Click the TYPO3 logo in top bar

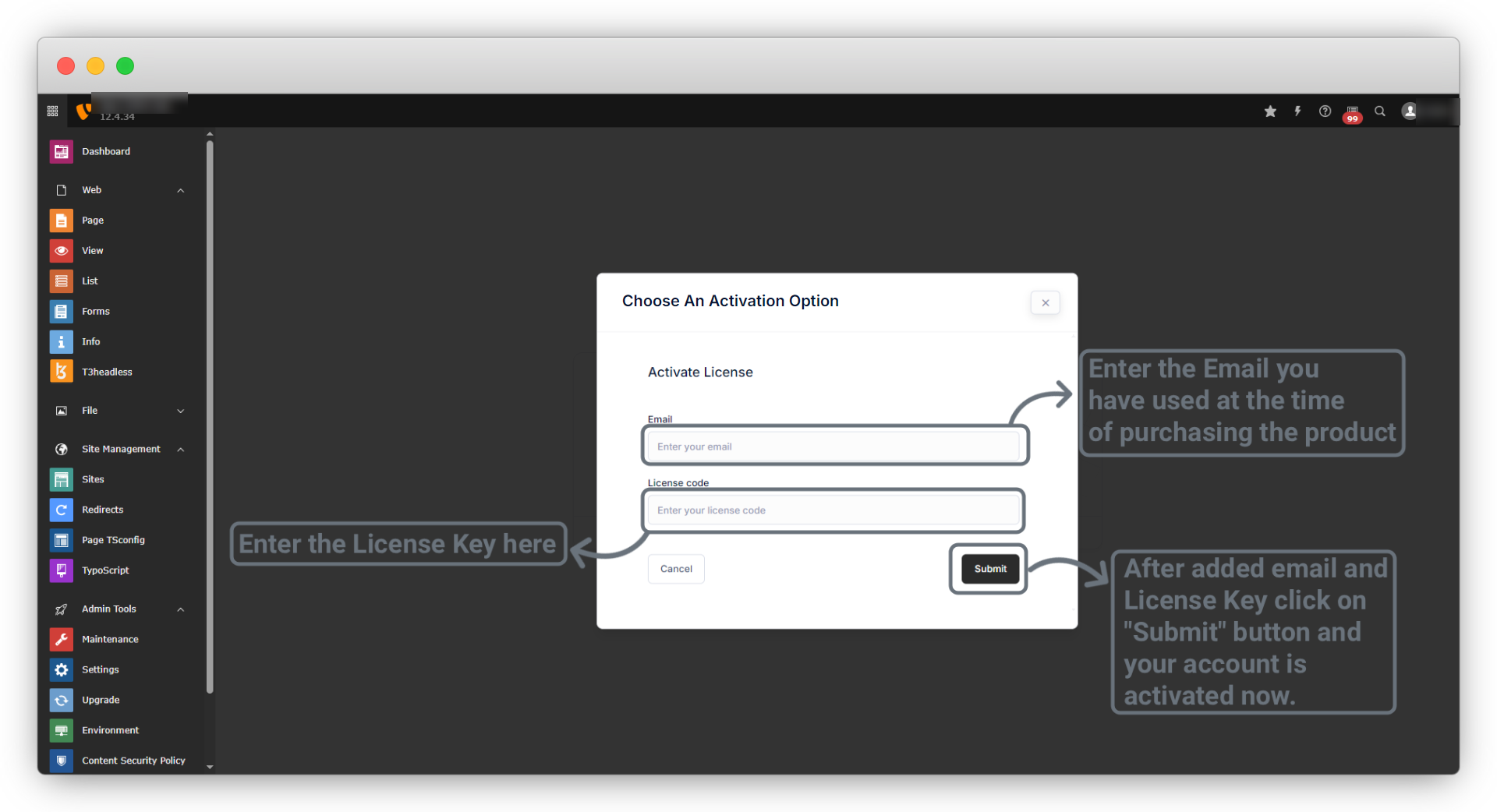(x=83, y=111)
